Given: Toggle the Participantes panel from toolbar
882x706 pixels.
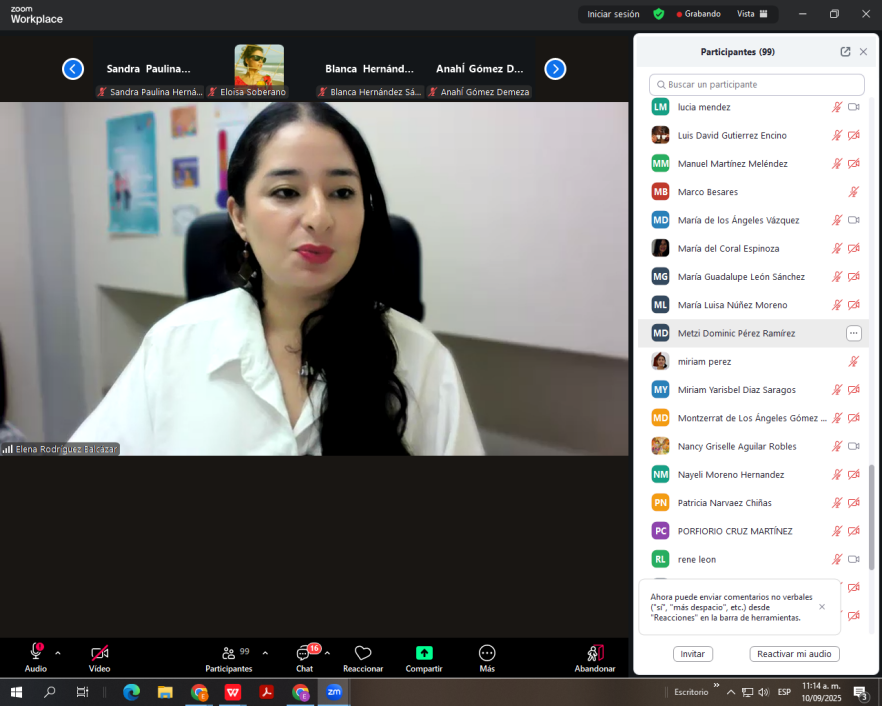Looking at the screenshot, I should point(229,654).
